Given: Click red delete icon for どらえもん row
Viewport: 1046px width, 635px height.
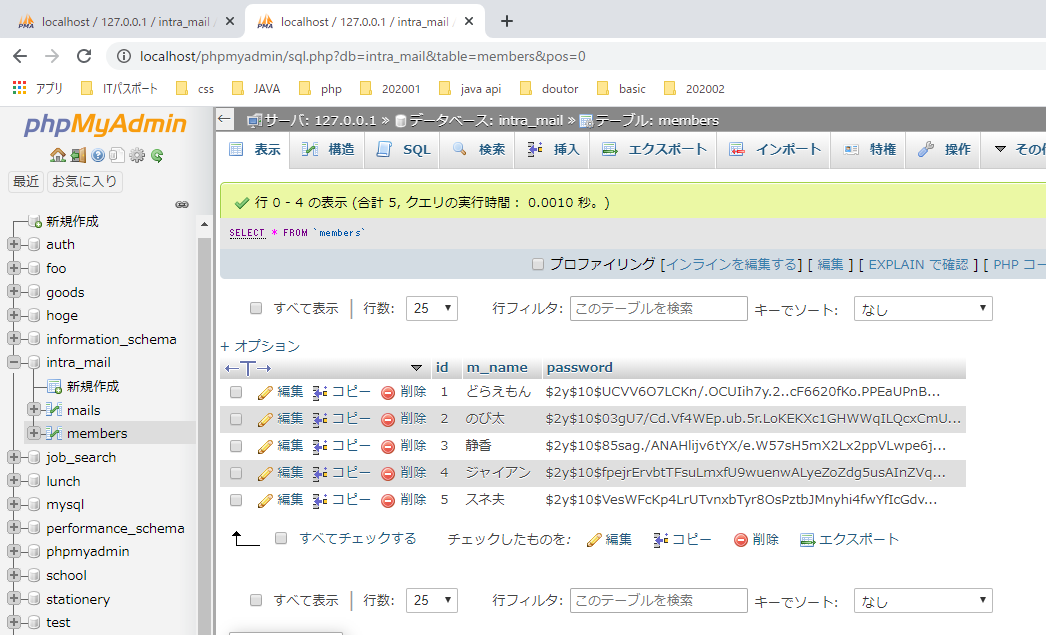Looking at the screenshot, I should tap(388, 393).
